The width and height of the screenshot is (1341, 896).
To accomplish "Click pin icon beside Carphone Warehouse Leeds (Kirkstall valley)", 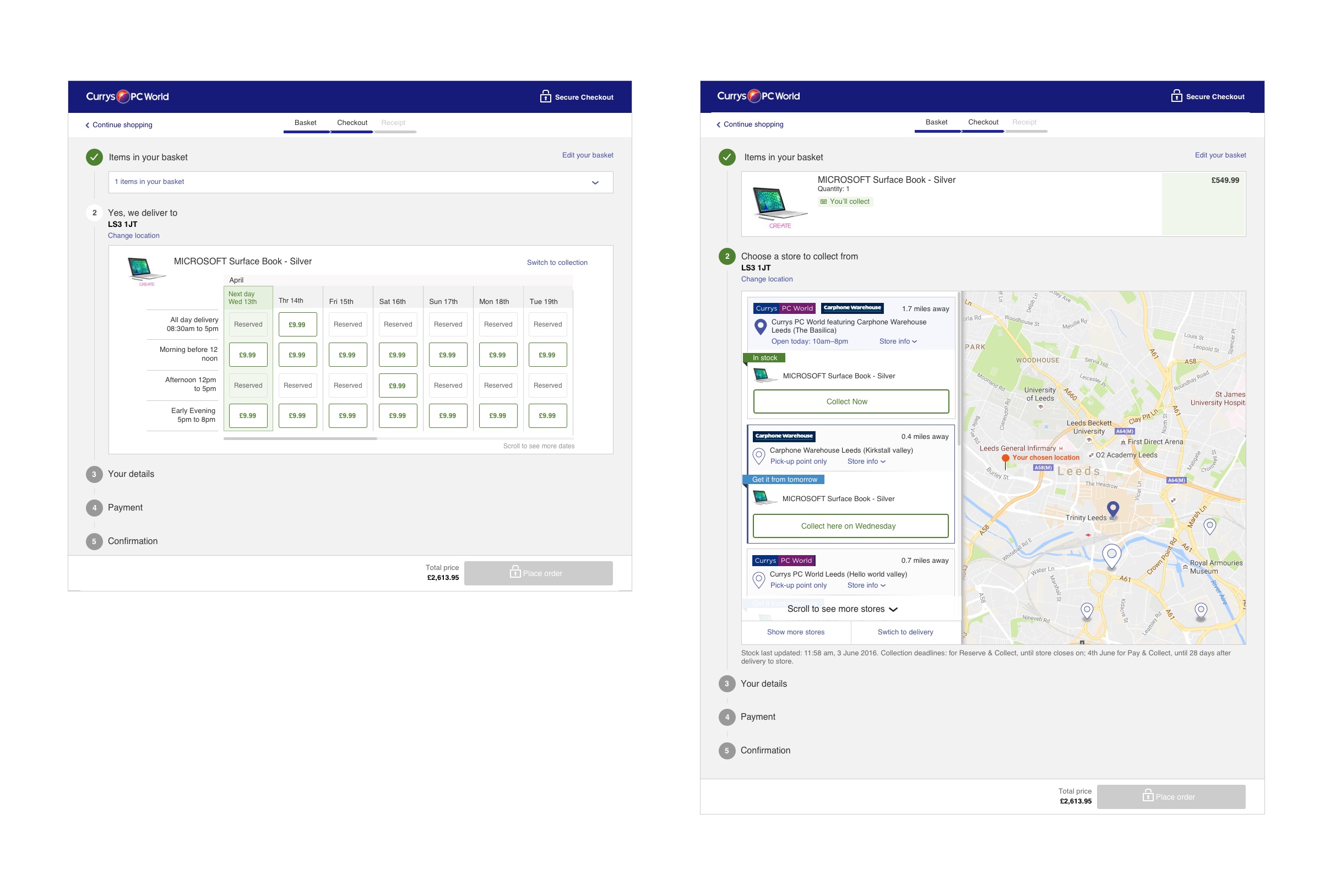I will (x=759, y=456).
